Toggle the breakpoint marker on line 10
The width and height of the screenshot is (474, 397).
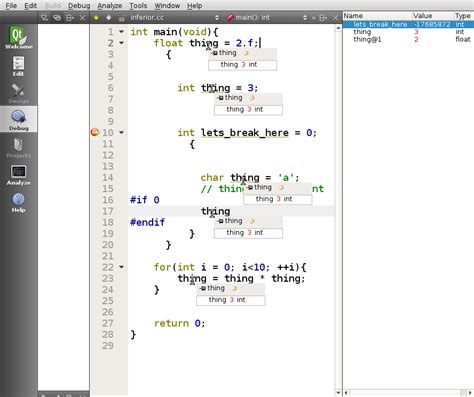click(x=95, y=132)
